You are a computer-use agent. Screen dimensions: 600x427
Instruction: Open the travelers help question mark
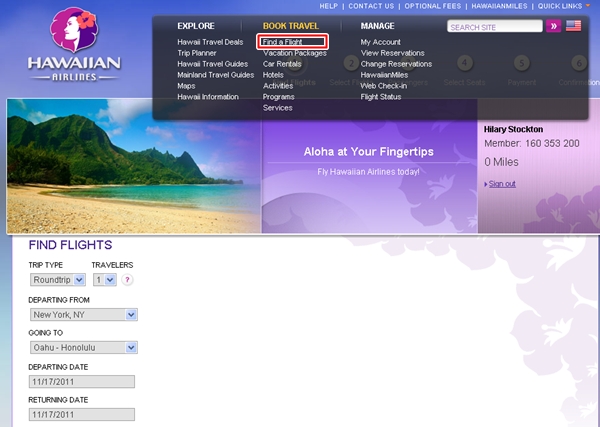coord(127,280)
